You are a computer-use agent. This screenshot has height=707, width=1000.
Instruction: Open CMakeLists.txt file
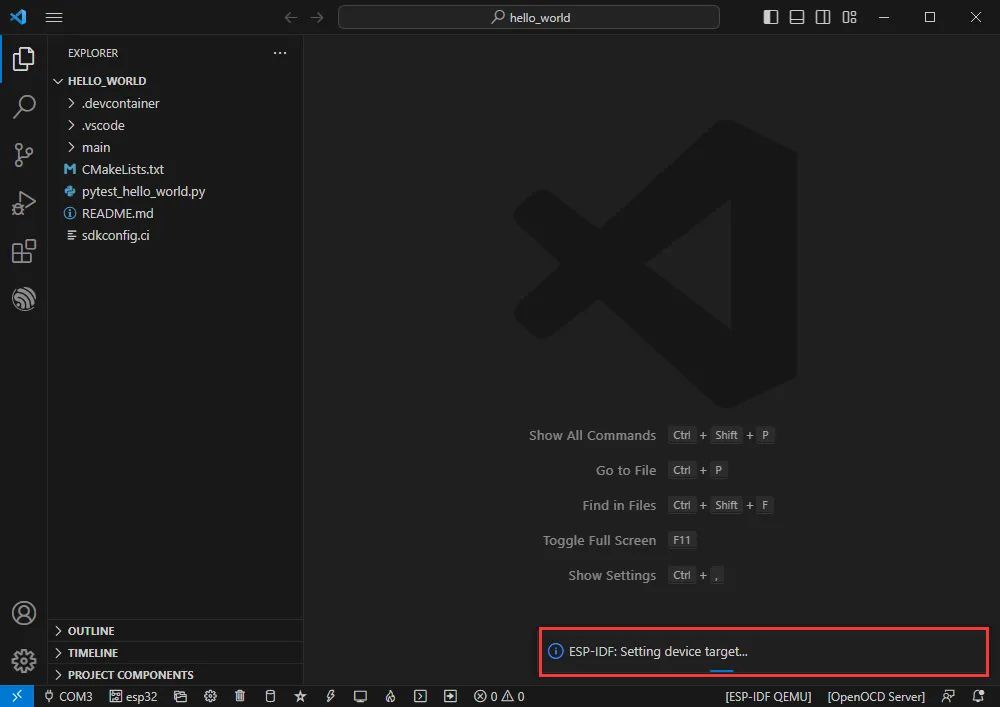coord(122,169)
